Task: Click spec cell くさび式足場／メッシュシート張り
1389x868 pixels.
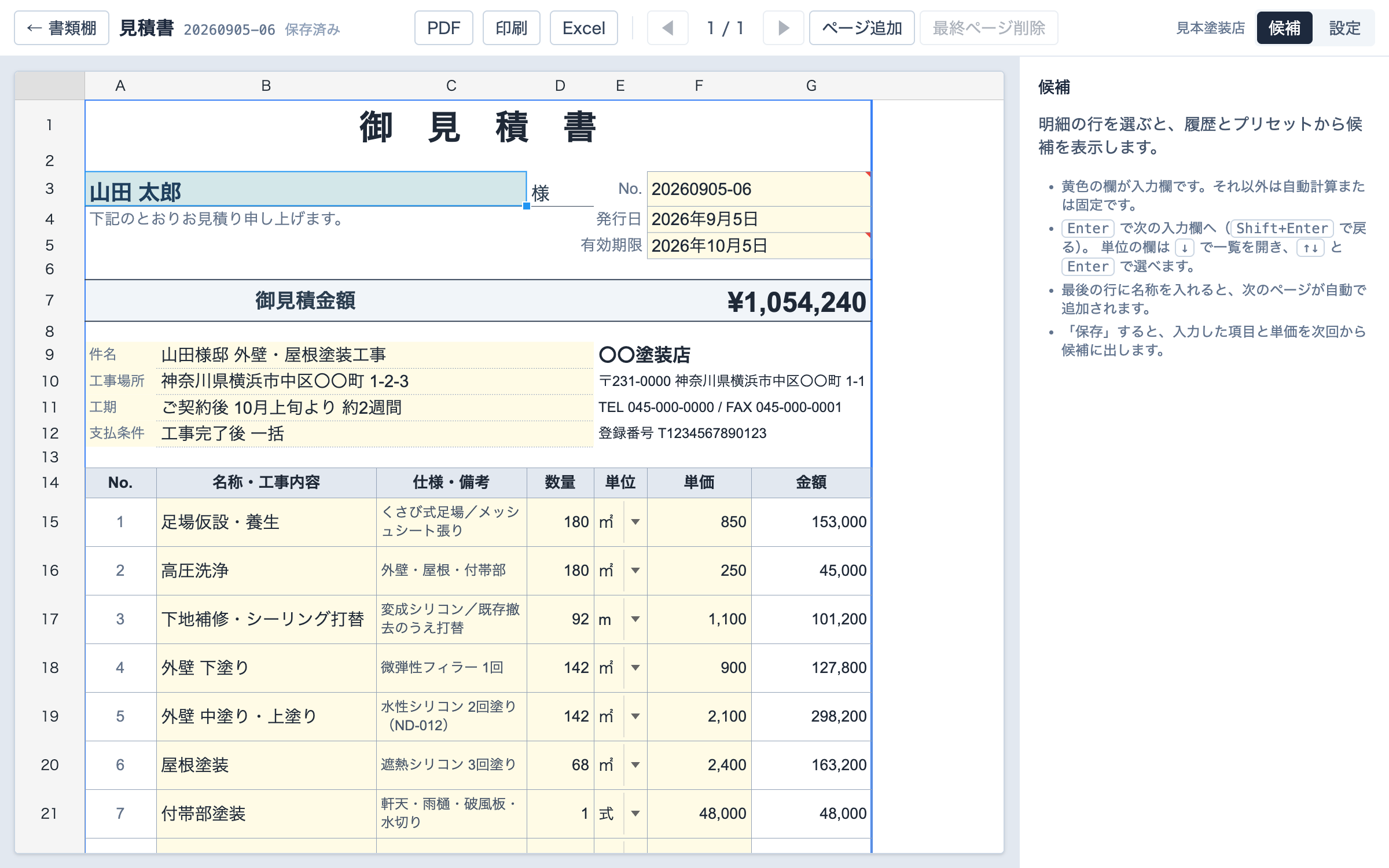Action: click(451, 522)
